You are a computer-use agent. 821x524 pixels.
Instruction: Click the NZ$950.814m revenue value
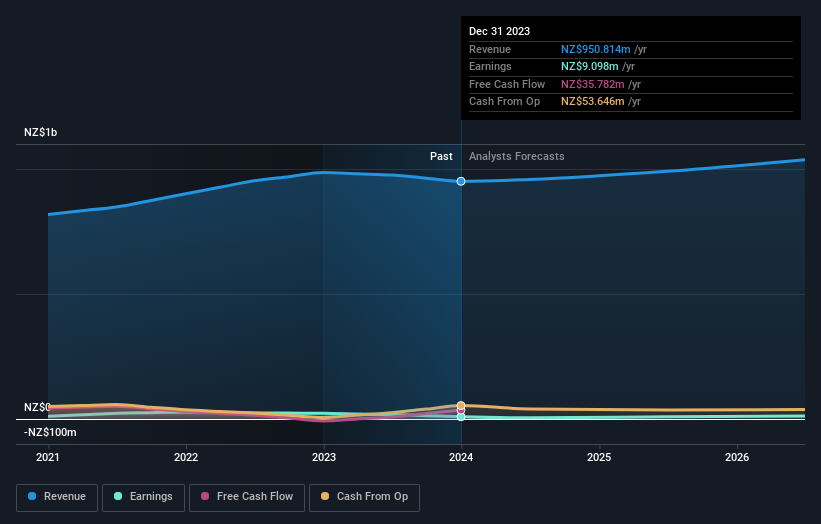pos(595,49)
